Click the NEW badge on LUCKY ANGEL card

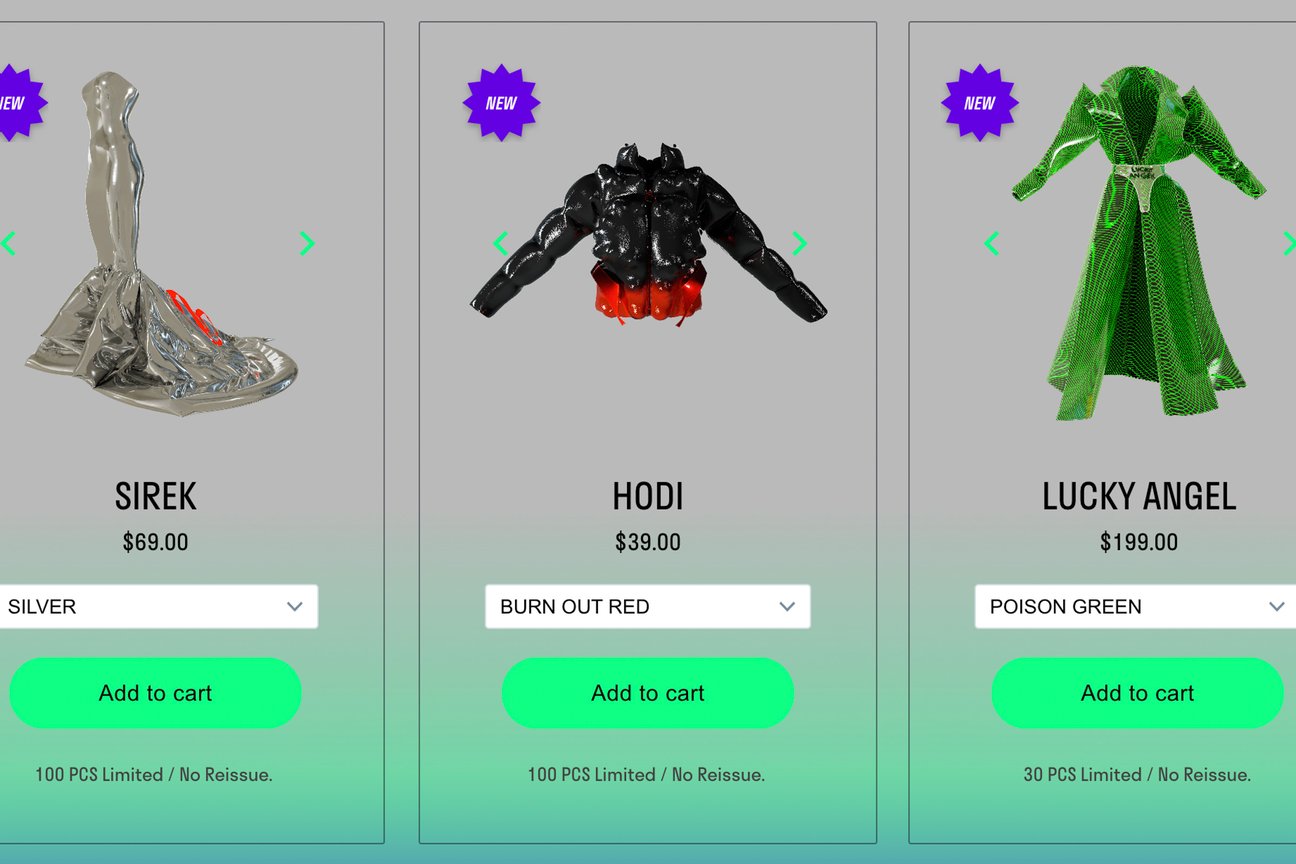(980, 103)
